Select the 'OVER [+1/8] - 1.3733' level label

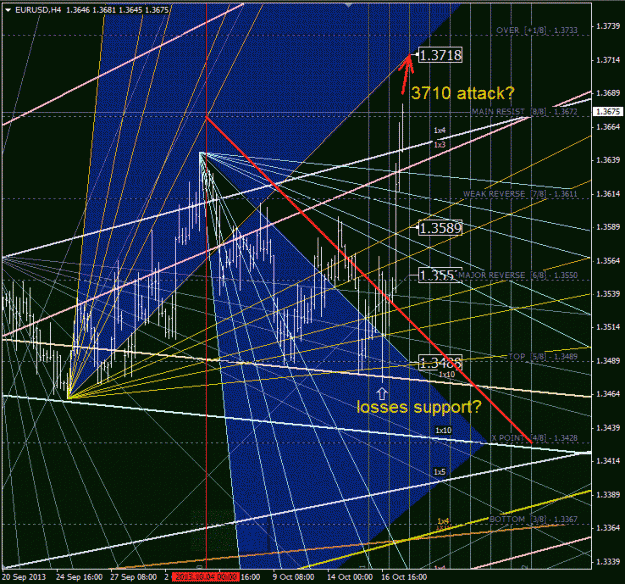(537, 30)
